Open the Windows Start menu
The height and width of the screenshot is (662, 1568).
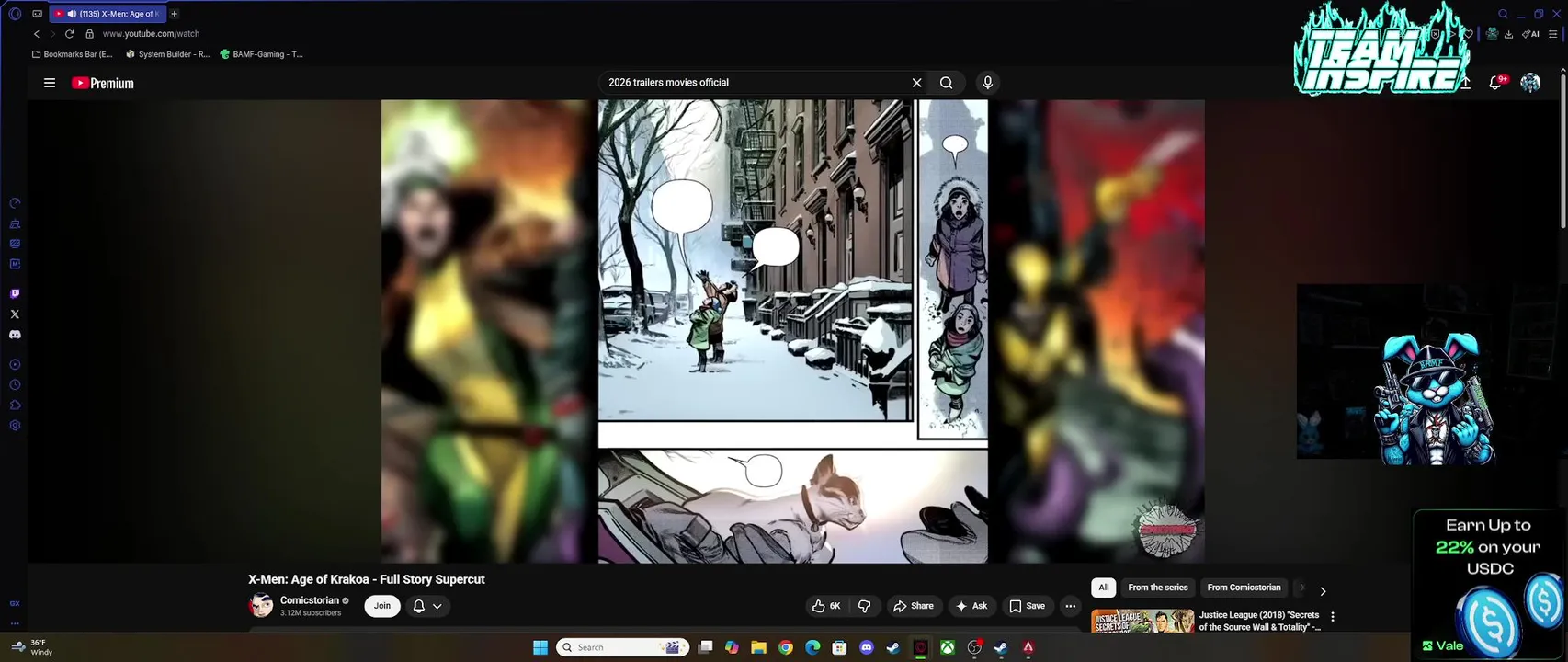(x=540, y=647)
